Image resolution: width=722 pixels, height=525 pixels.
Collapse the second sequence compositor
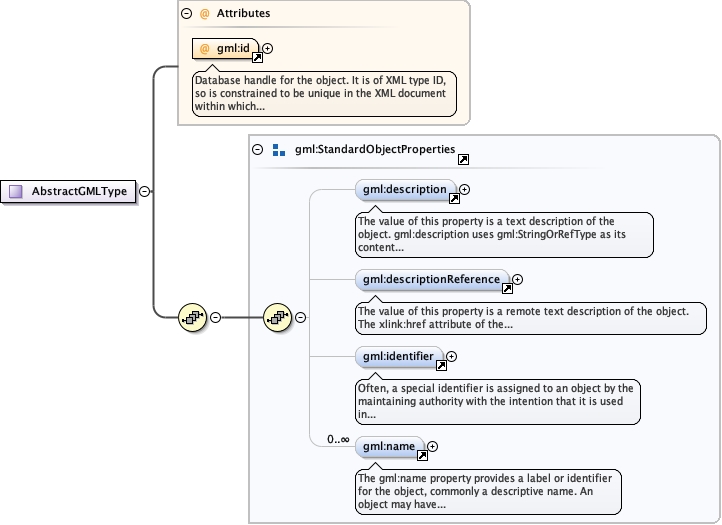point(300,318)
